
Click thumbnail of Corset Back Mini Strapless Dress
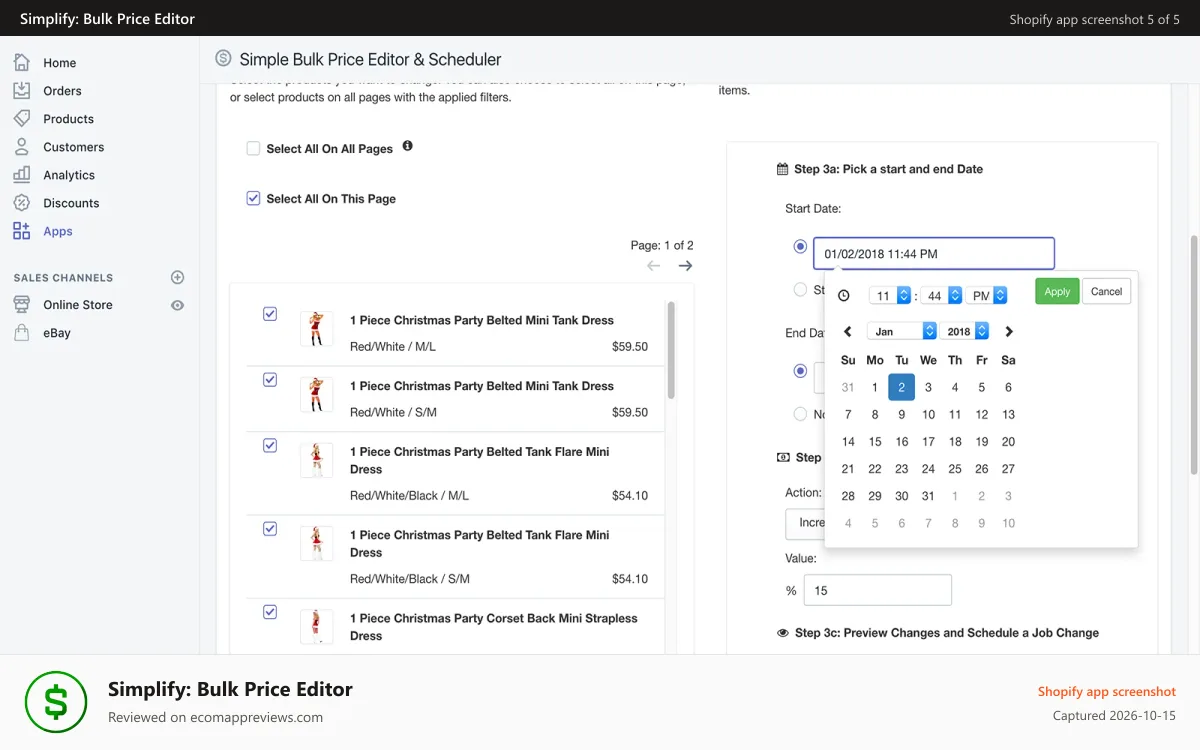[x=317, y=625]
